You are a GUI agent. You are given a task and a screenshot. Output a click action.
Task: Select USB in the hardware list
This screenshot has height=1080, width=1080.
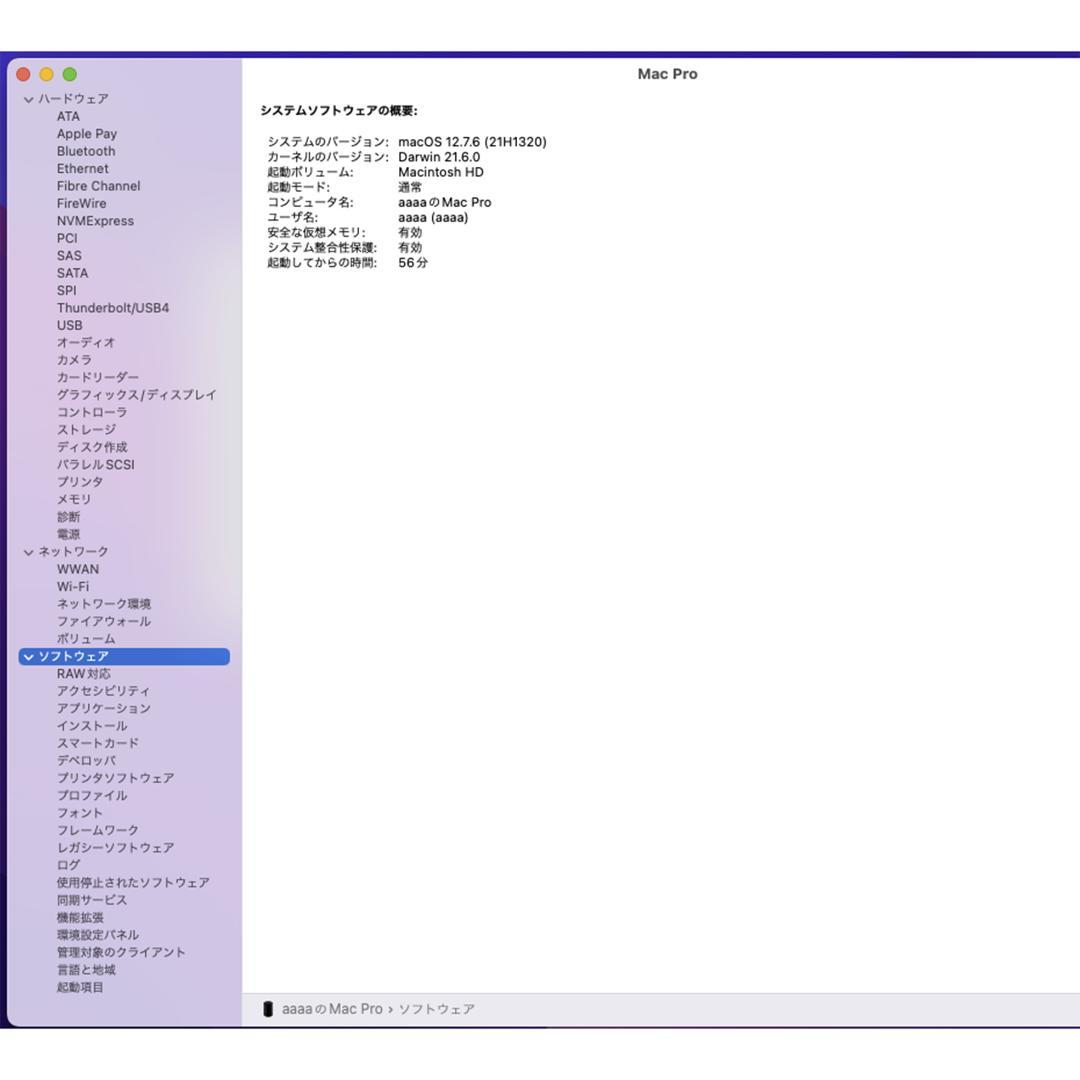tap(70, 325)
